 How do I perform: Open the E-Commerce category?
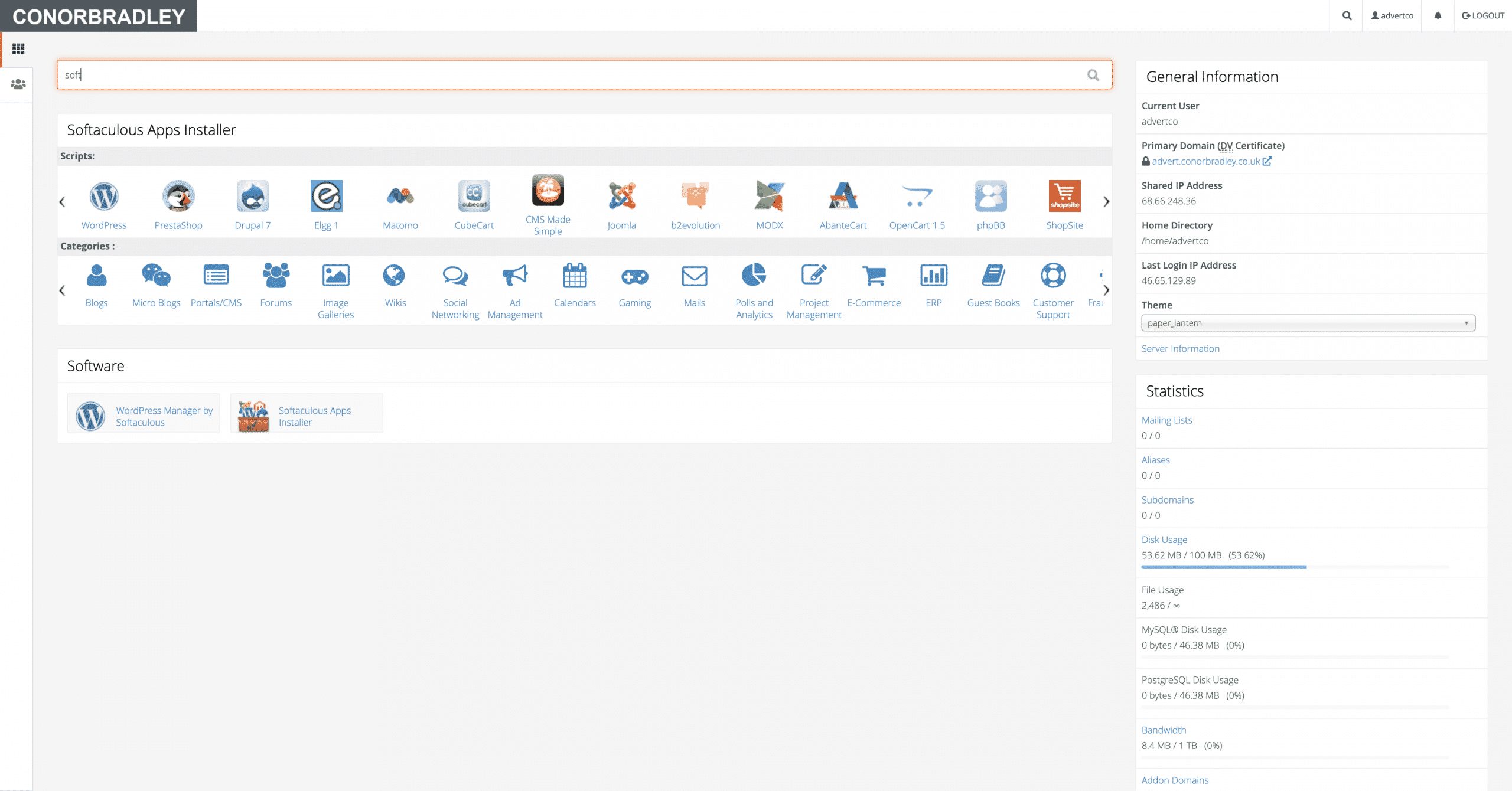click(x=874, y=286)
